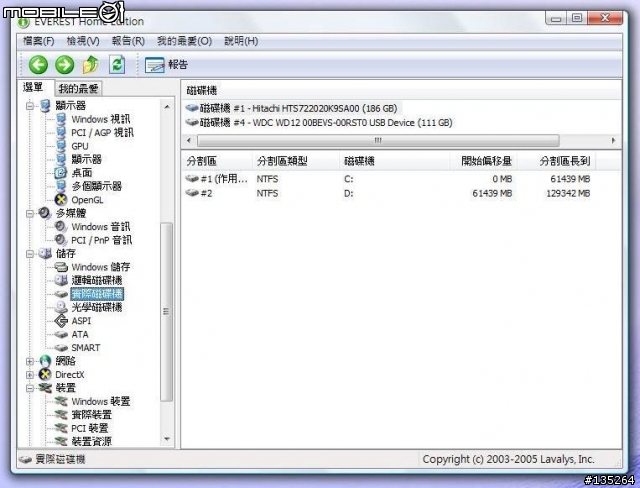Select the OpenGL X icon
The height and width of the screenshot is (488, 640).
point(61,200)
